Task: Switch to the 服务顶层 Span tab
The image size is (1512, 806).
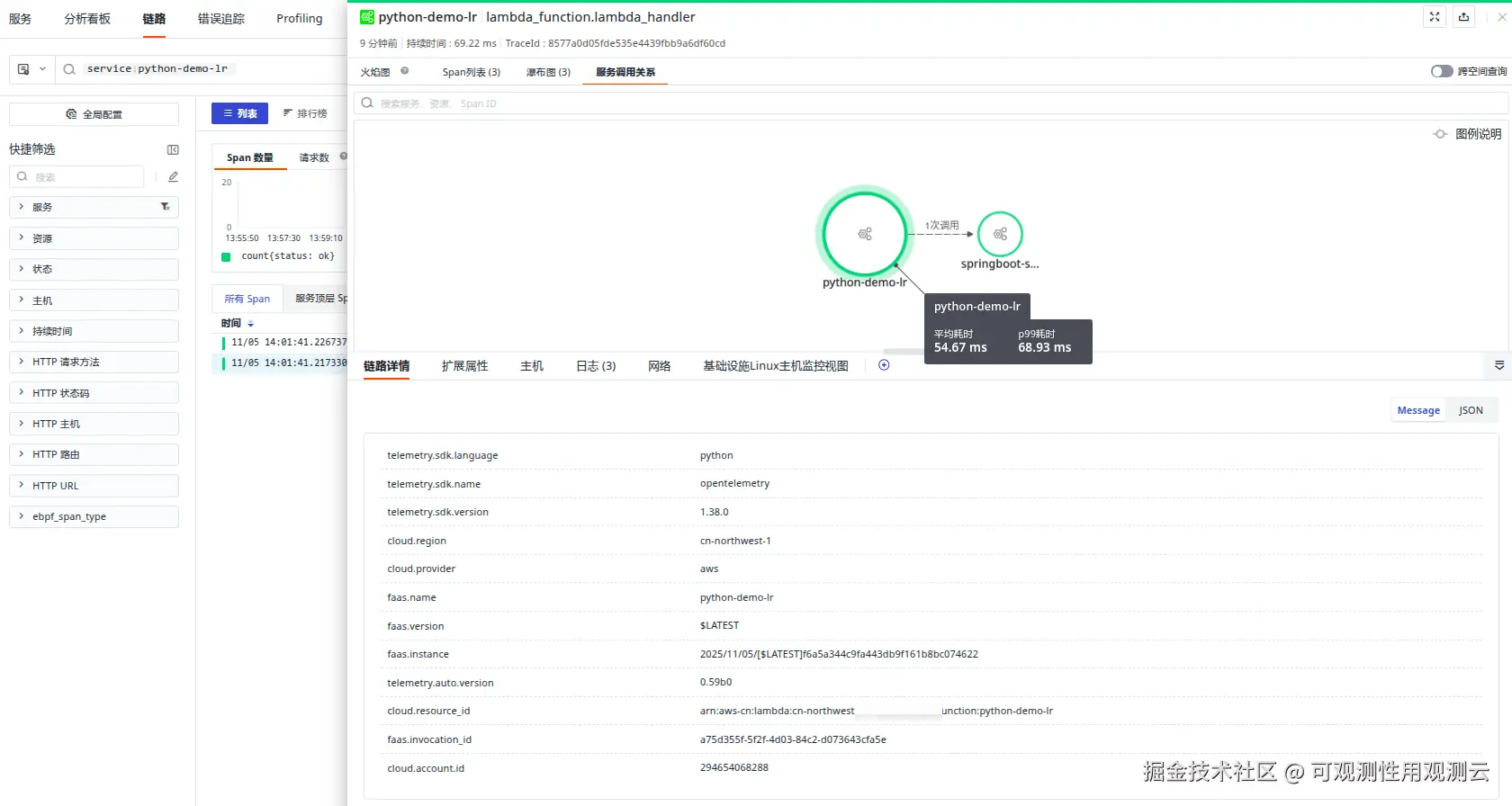Action: (317, 299)
